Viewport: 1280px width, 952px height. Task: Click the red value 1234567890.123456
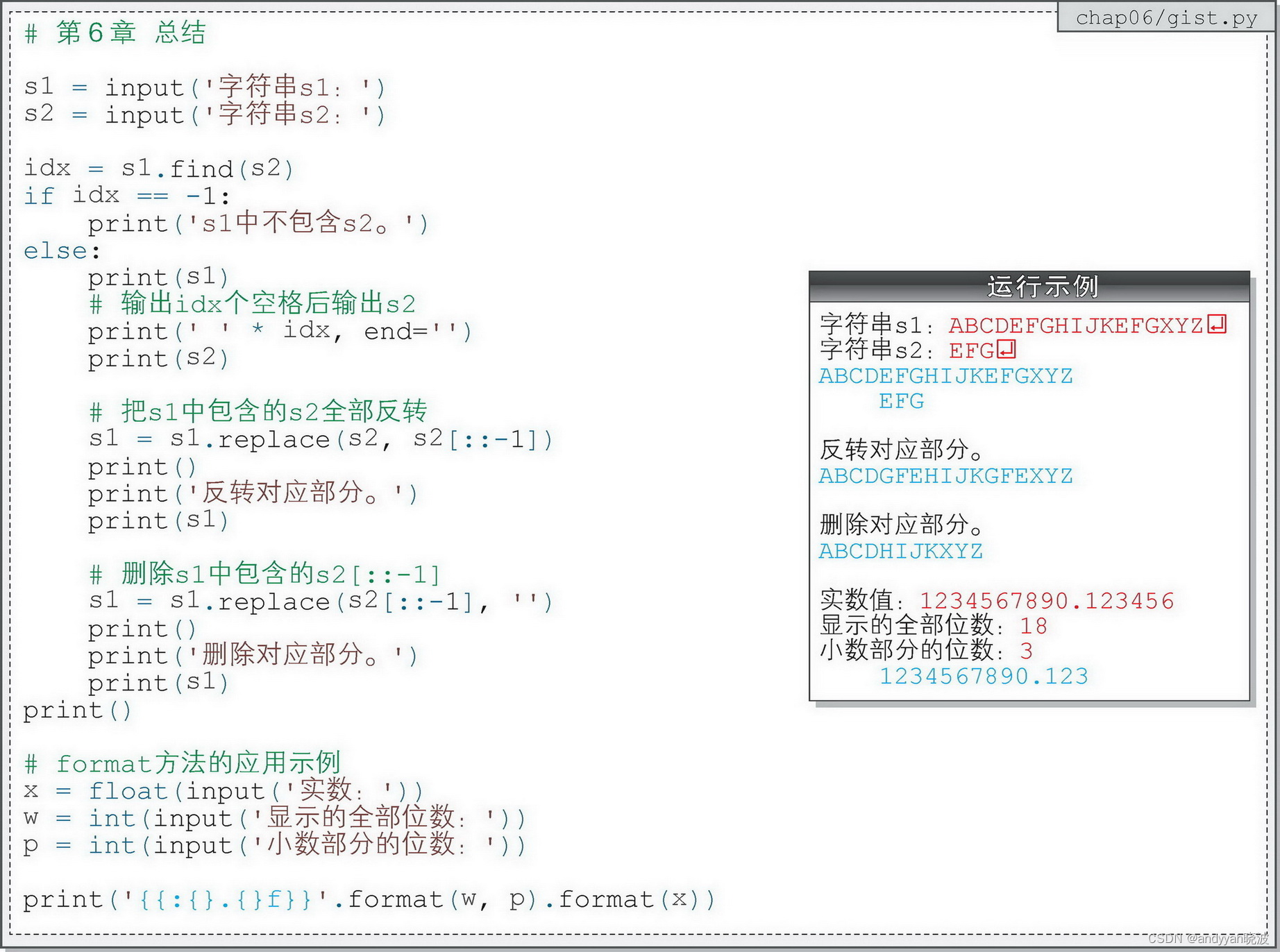coord(1047,601)
